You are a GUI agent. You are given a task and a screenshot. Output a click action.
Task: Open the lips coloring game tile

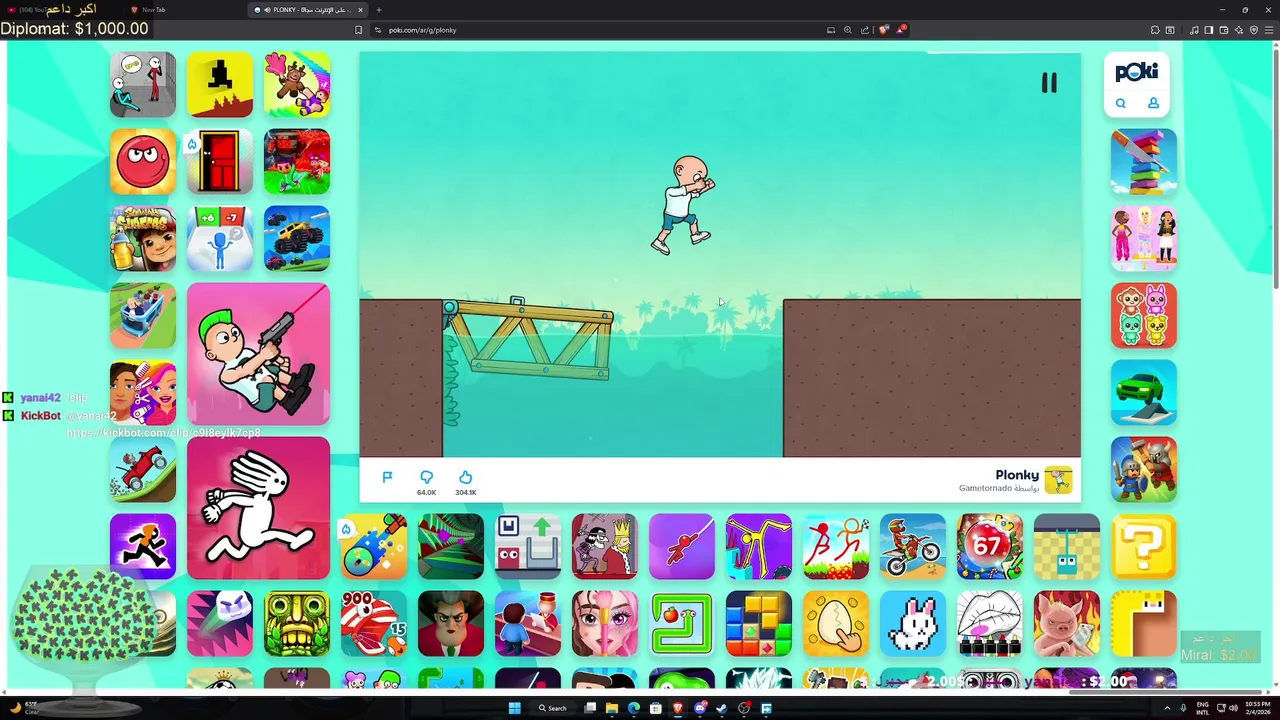990,623
